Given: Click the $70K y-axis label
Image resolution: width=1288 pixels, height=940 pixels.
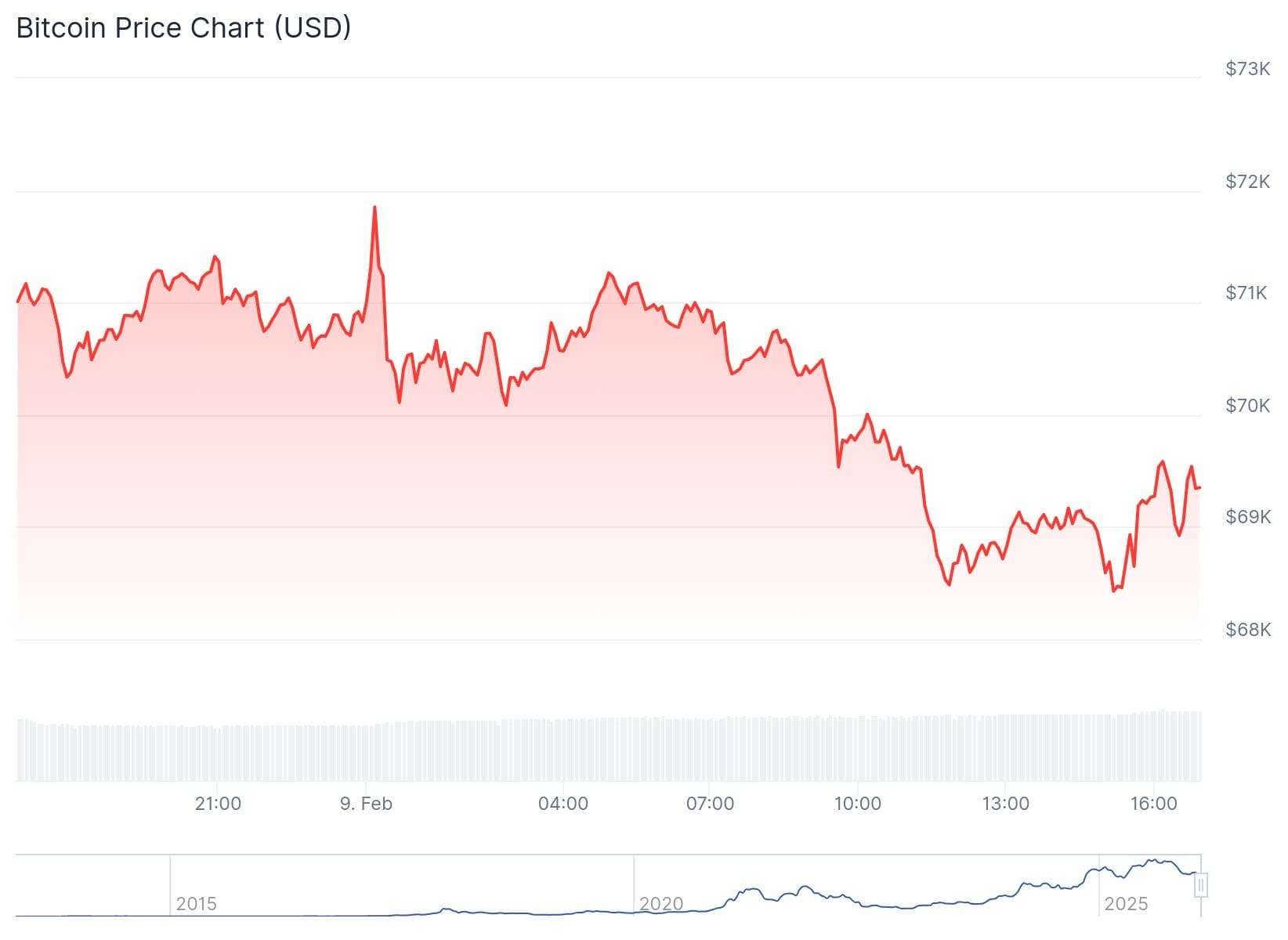Looking at the screenshot, I should click(1247, 406).
